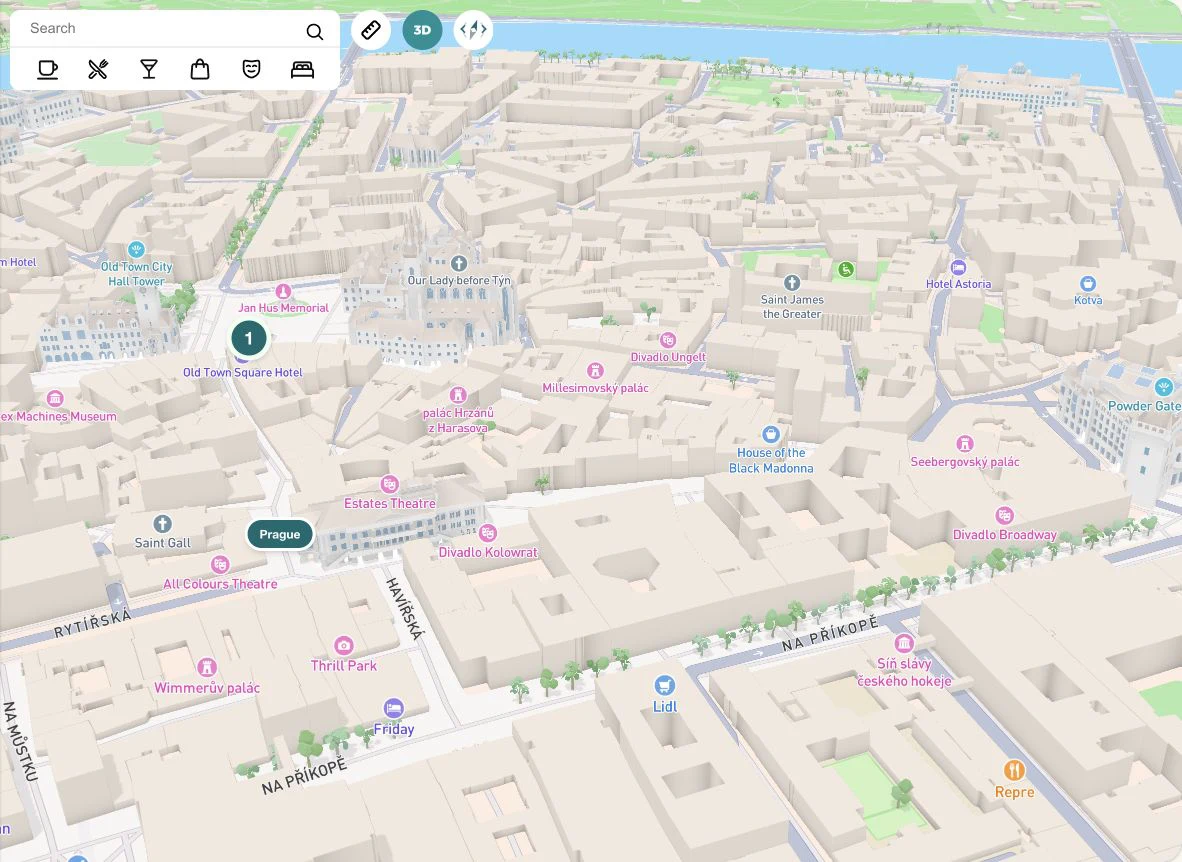Open the Divadlo Ungelt theatre icon
Viewport: 1182px width, 862px height.
(x=668, y=340)
